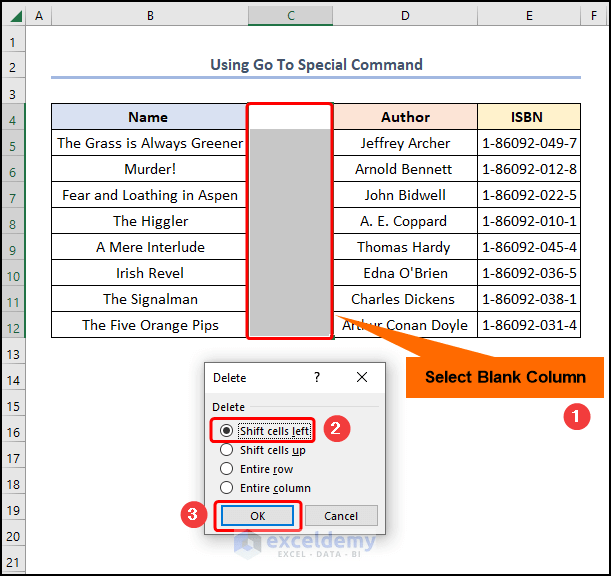The width and height of the screenshot is (611, 576).
Task: Click 'Edna O'Brien' author cell
Action: point(405,273)
